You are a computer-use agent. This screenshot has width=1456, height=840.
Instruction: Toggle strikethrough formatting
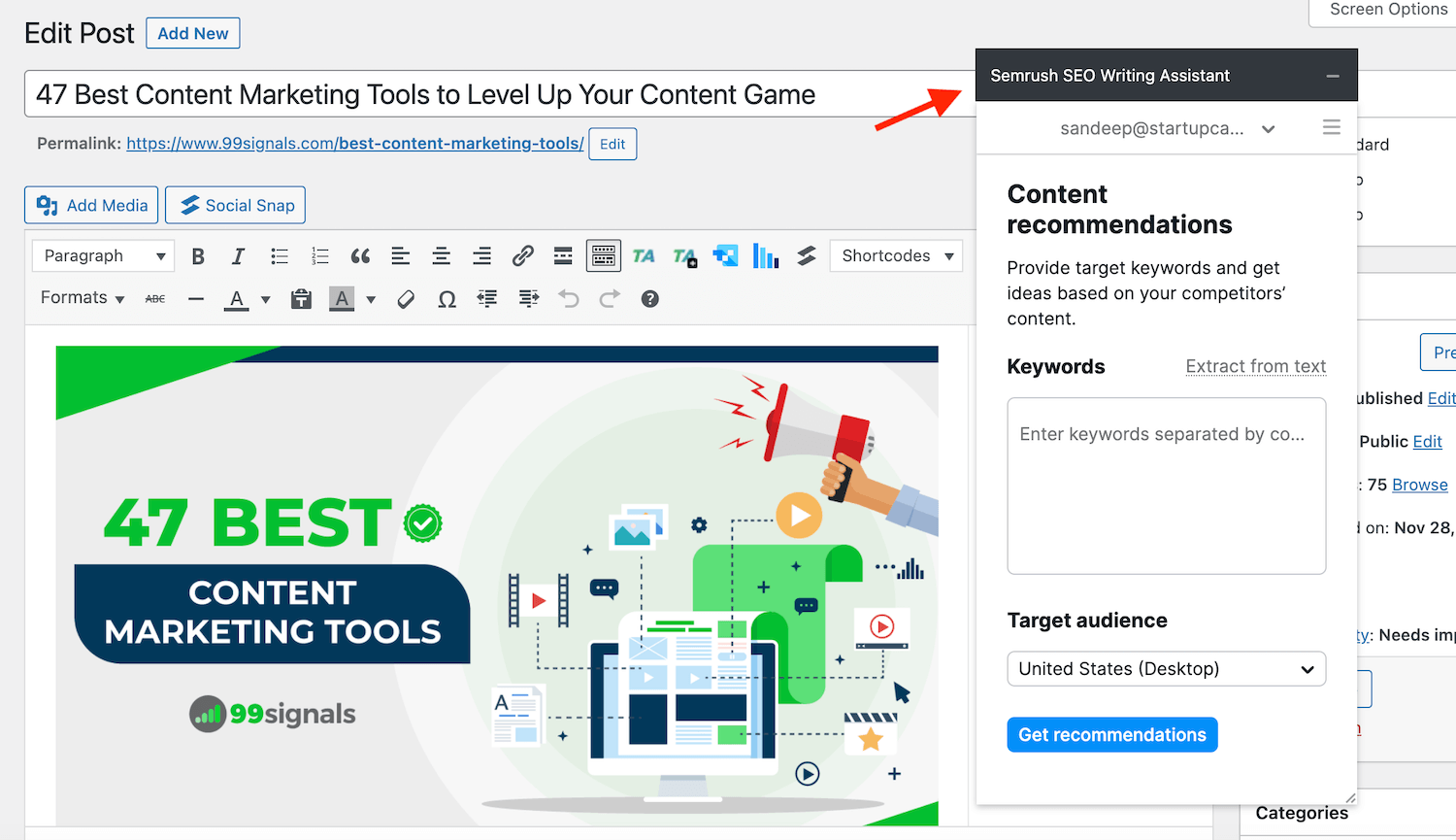point(155,299)
